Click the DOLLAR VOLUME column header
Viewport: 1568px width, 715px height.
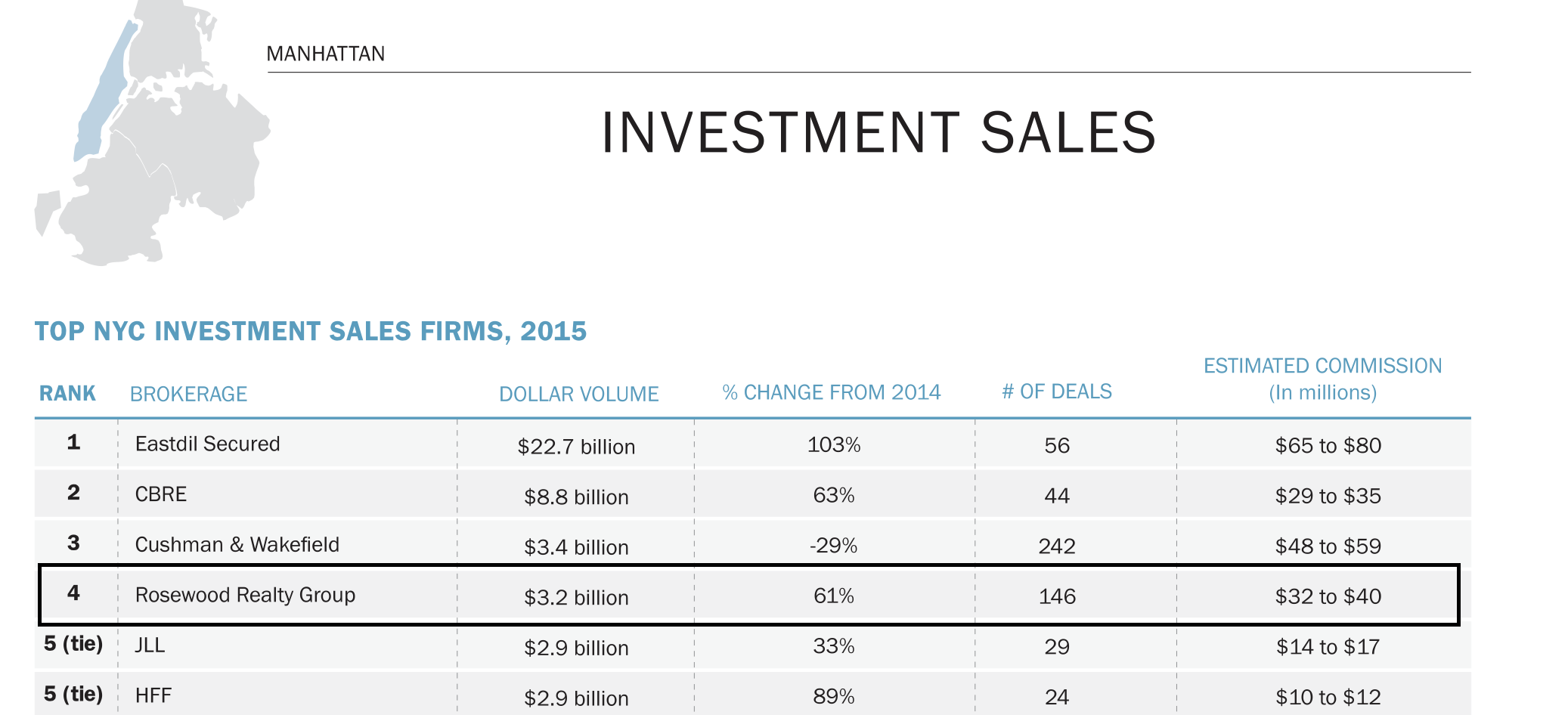coord(578,394)
